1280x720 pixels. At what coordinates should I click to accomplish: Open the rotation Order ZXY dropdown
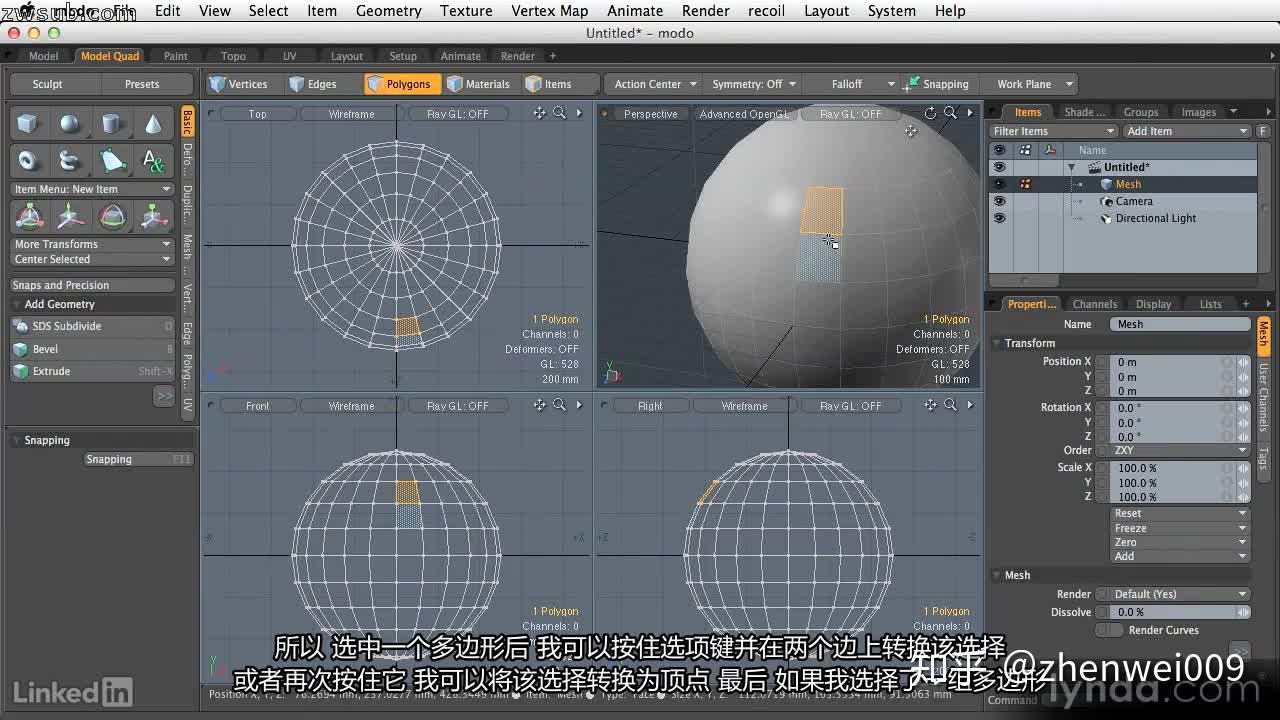[1180, 450]
